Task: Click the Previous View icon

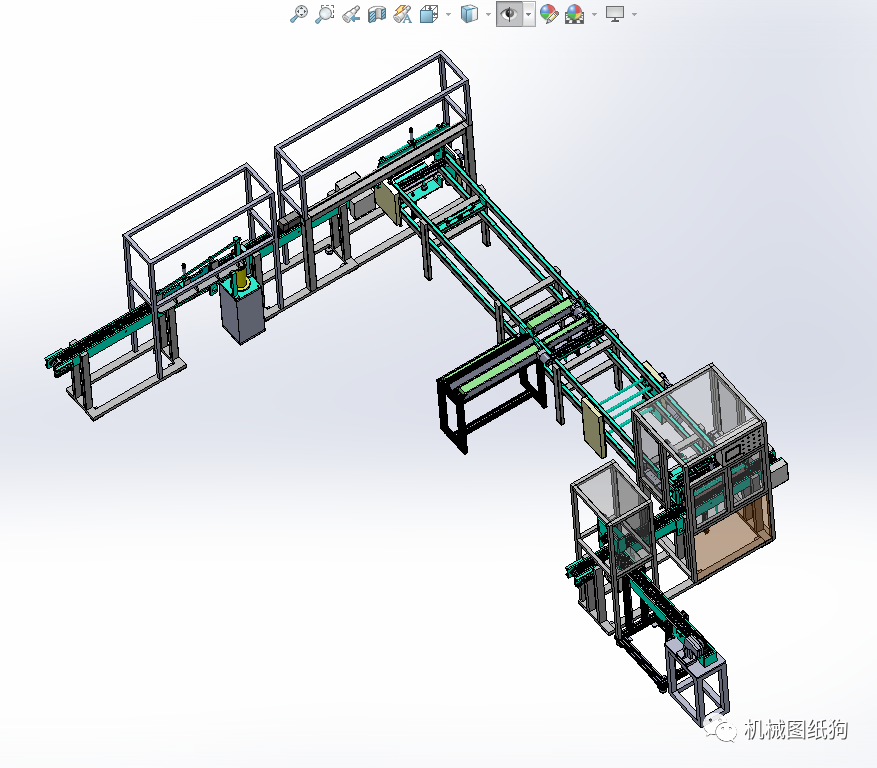Action: pyautogui.click(x=351, y=14)
